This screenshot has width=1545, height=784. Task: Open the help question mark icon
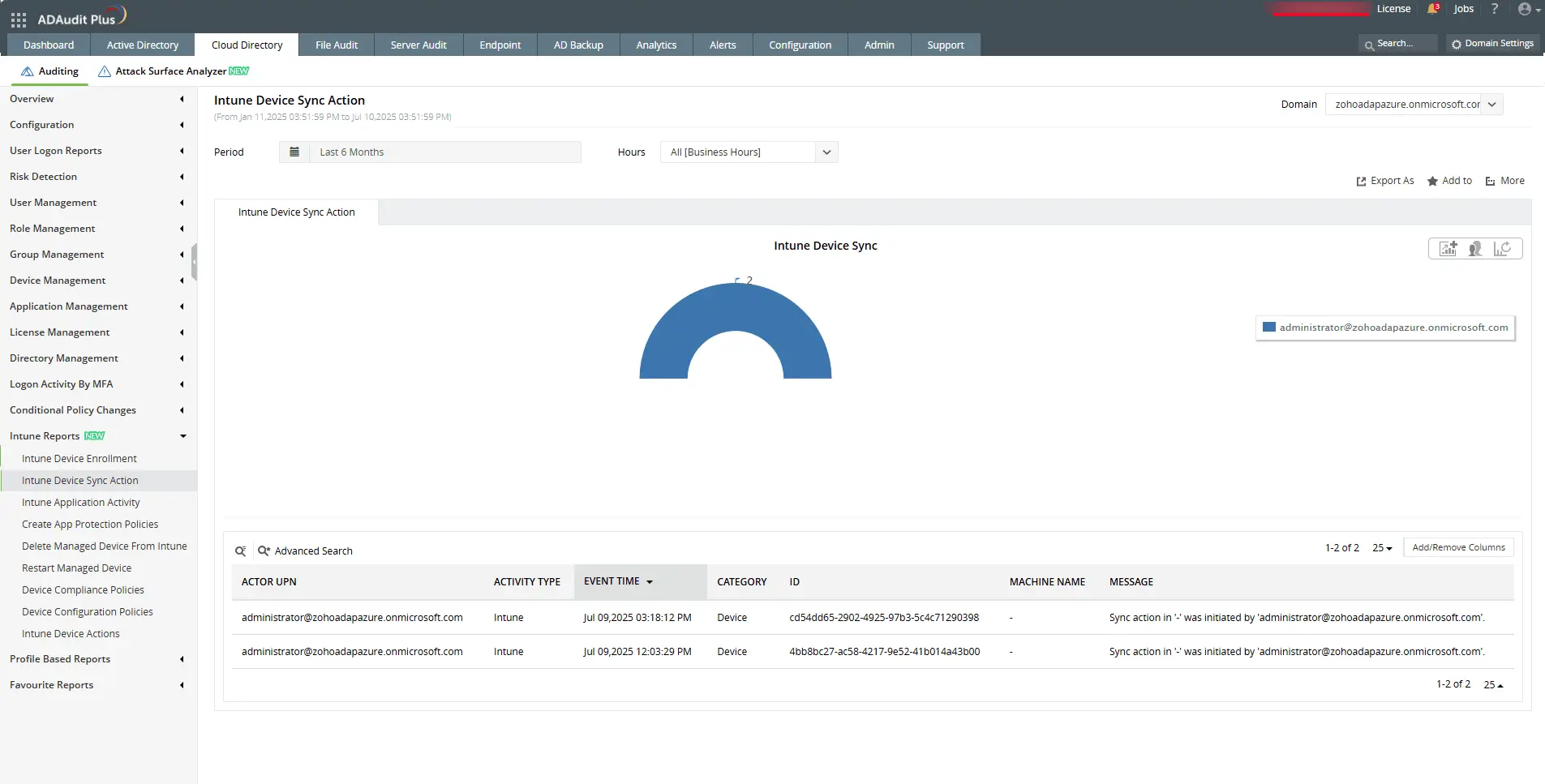click(1495, 9)
